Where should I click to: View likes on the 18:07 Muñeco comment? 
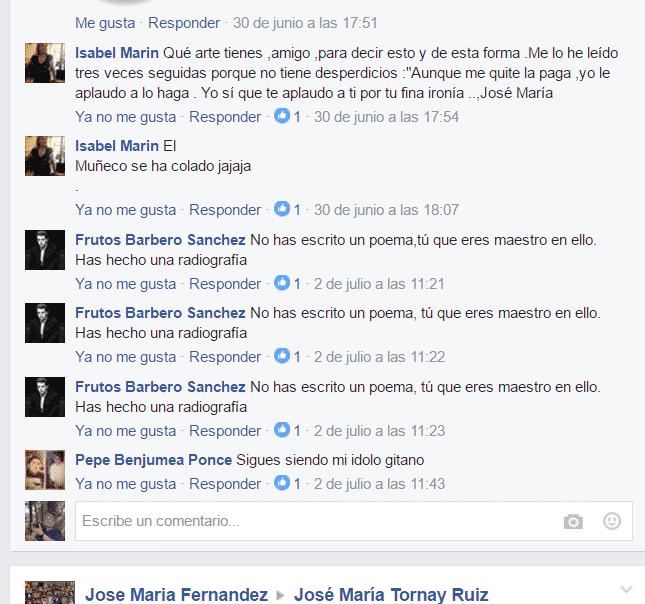(287, 209)
